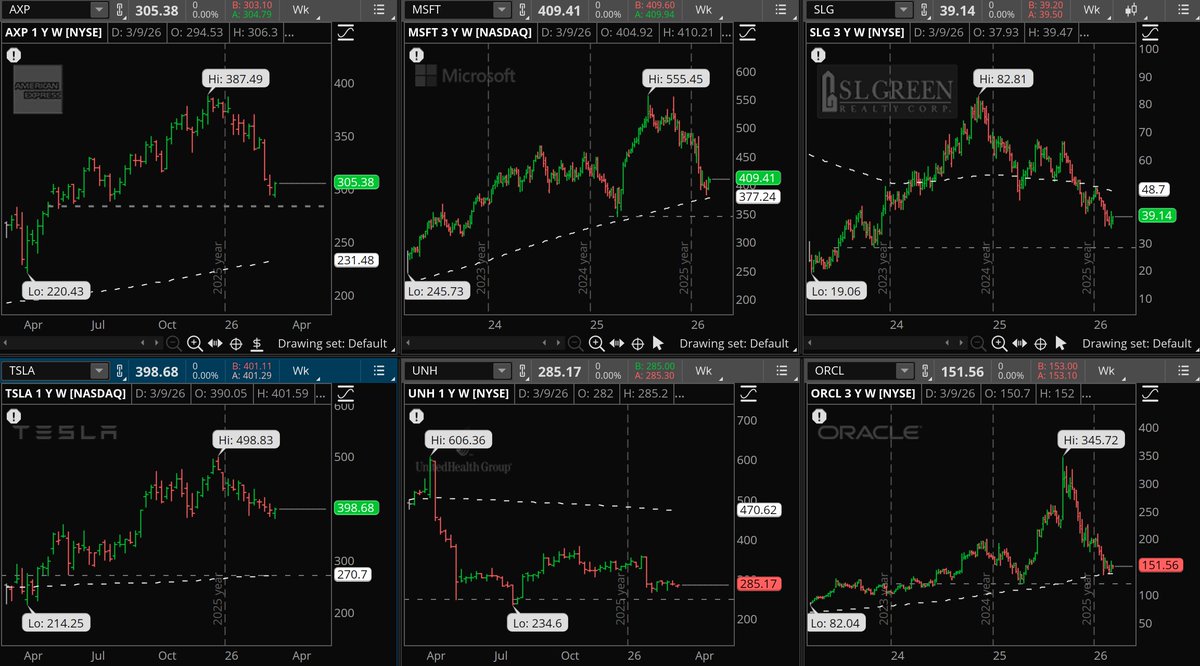Viewport: 1200px width, 666px height.
Task: Click the price axis scale icon on ORCL chart
Action: pyautogui.click(x=1150, y=394)
